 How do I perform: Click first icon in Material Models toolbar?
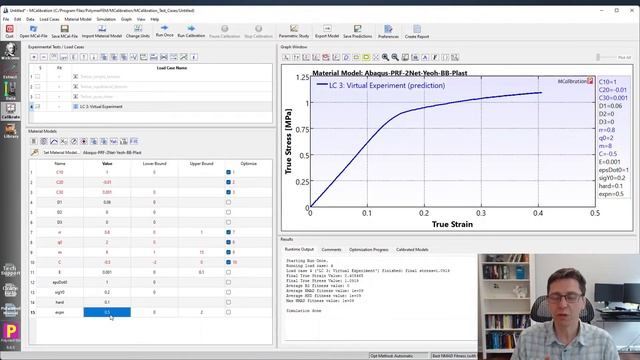pyautogui.click(x=34, y=141)
